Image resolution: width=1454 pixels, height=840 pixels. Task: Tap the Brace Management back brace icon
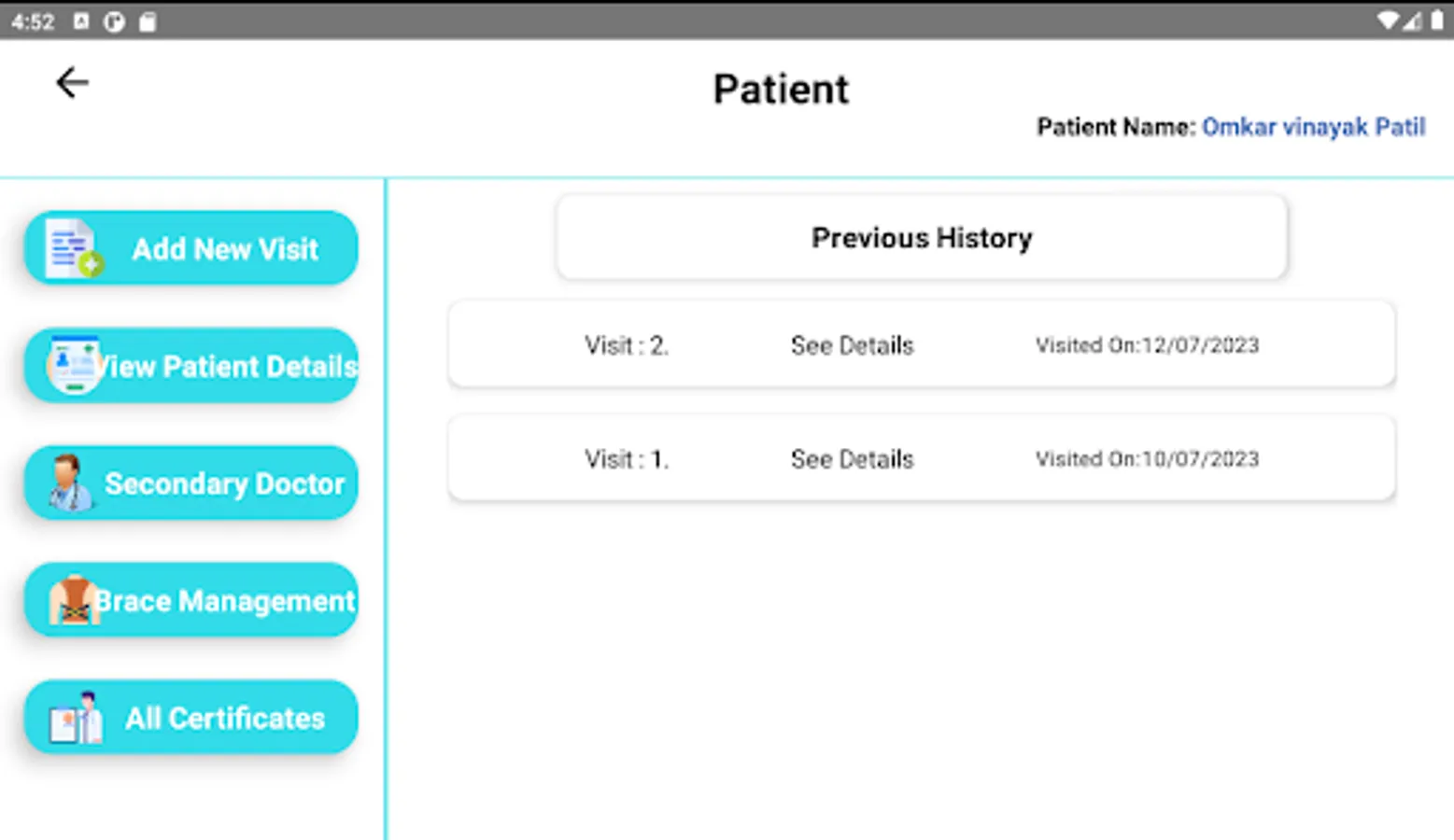pyautogui.click(x=74, y=600)
